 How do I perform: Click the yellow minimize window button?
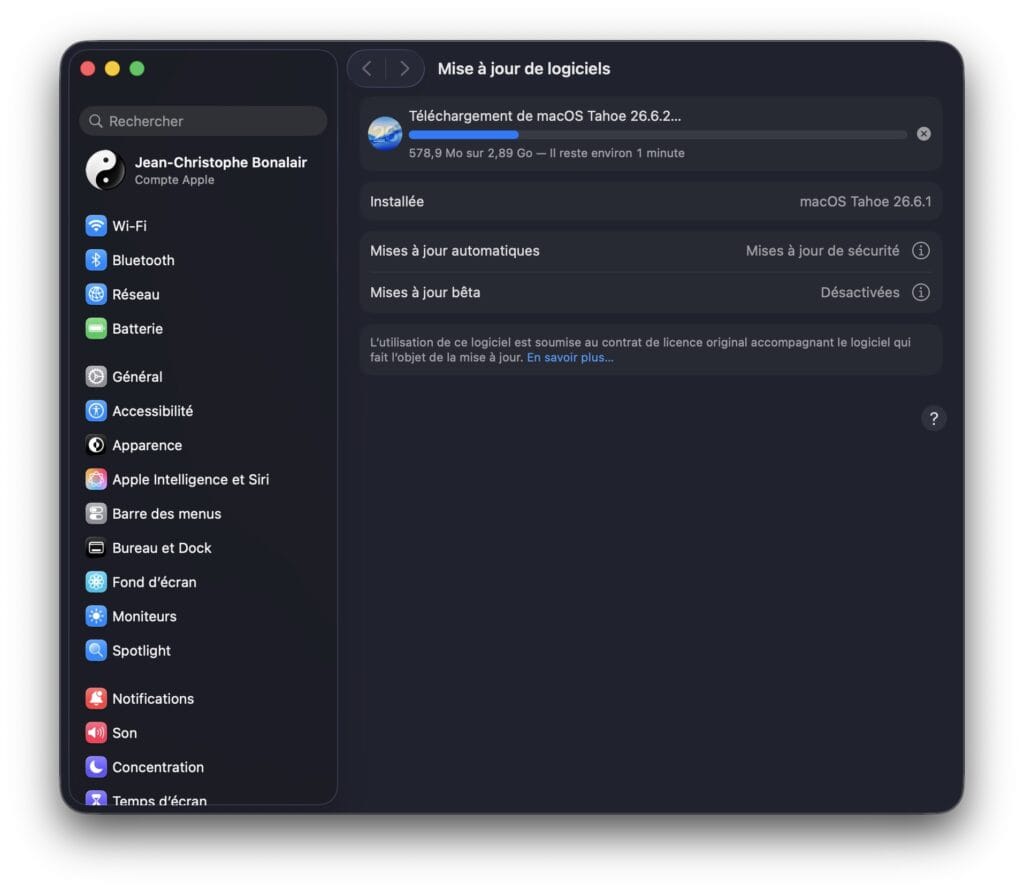coord(112,69)
